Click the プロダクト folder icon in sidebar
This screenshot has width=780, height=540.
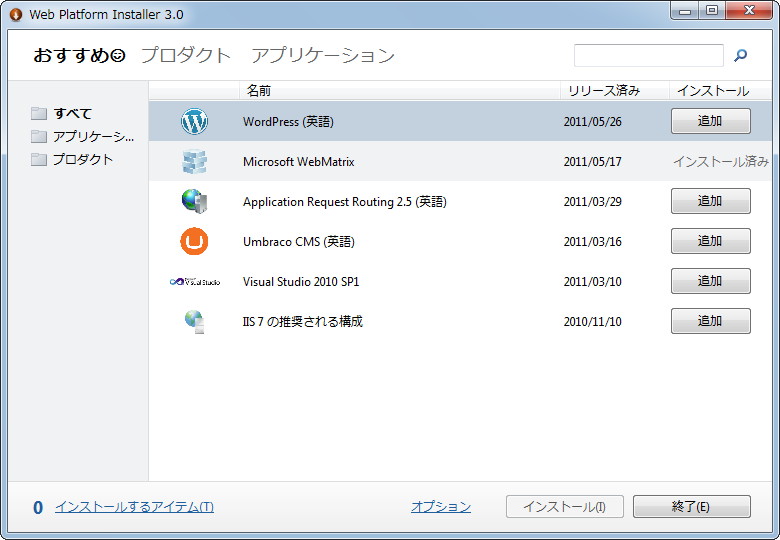tap(39, 159)
